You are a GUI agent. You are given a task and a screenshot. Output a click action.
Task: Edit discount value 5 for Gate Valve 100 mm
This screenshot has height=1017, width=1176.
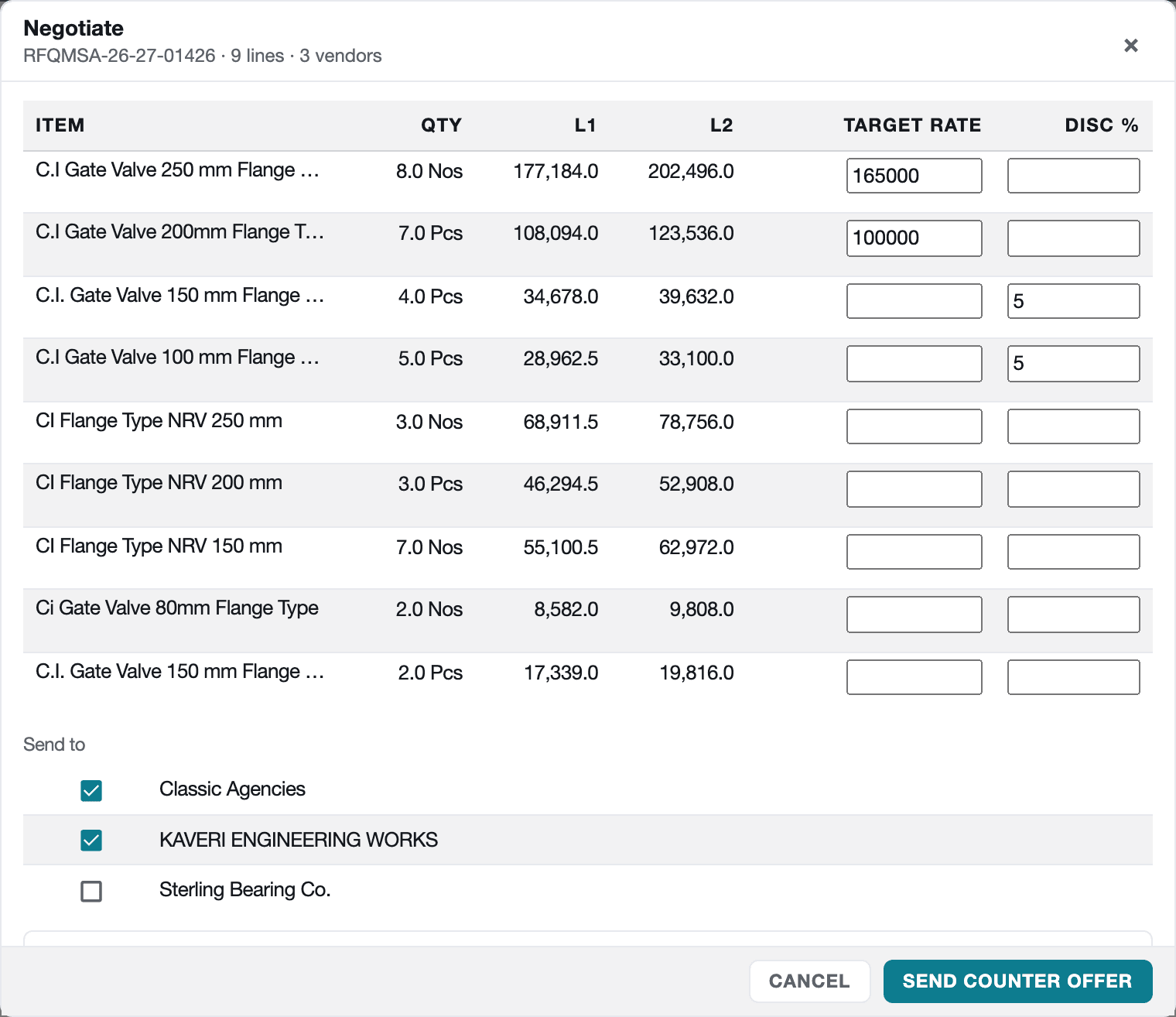pos(1073,363)
